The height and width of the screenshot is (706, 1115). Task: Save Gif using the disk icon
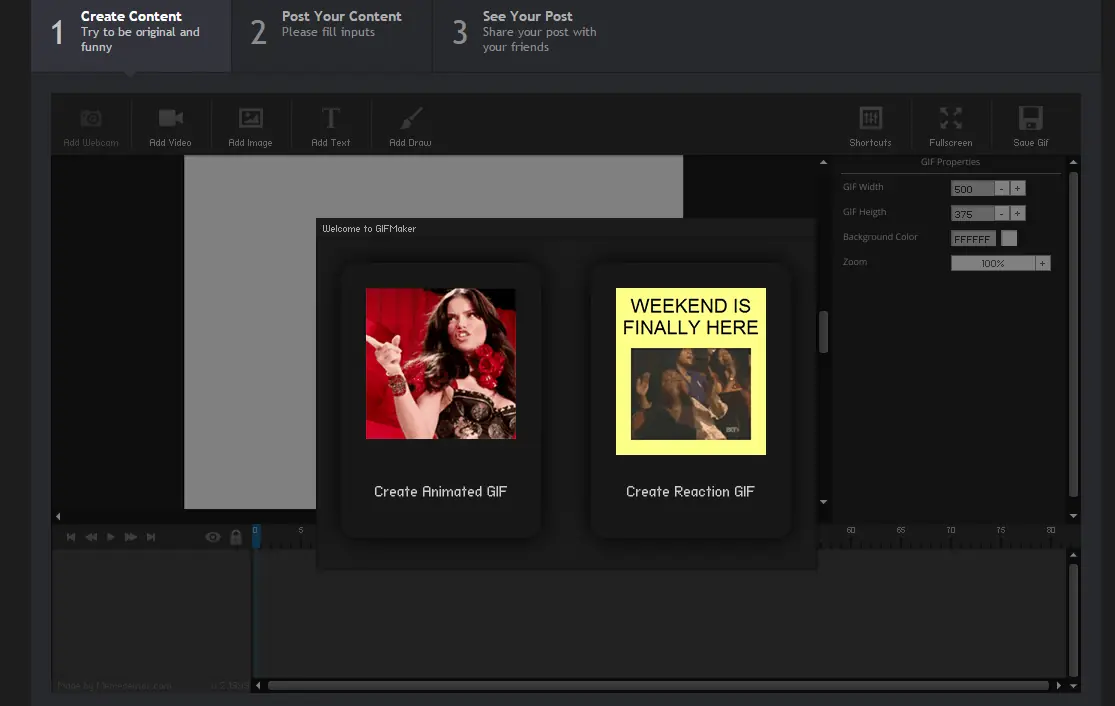[1030, 127]
